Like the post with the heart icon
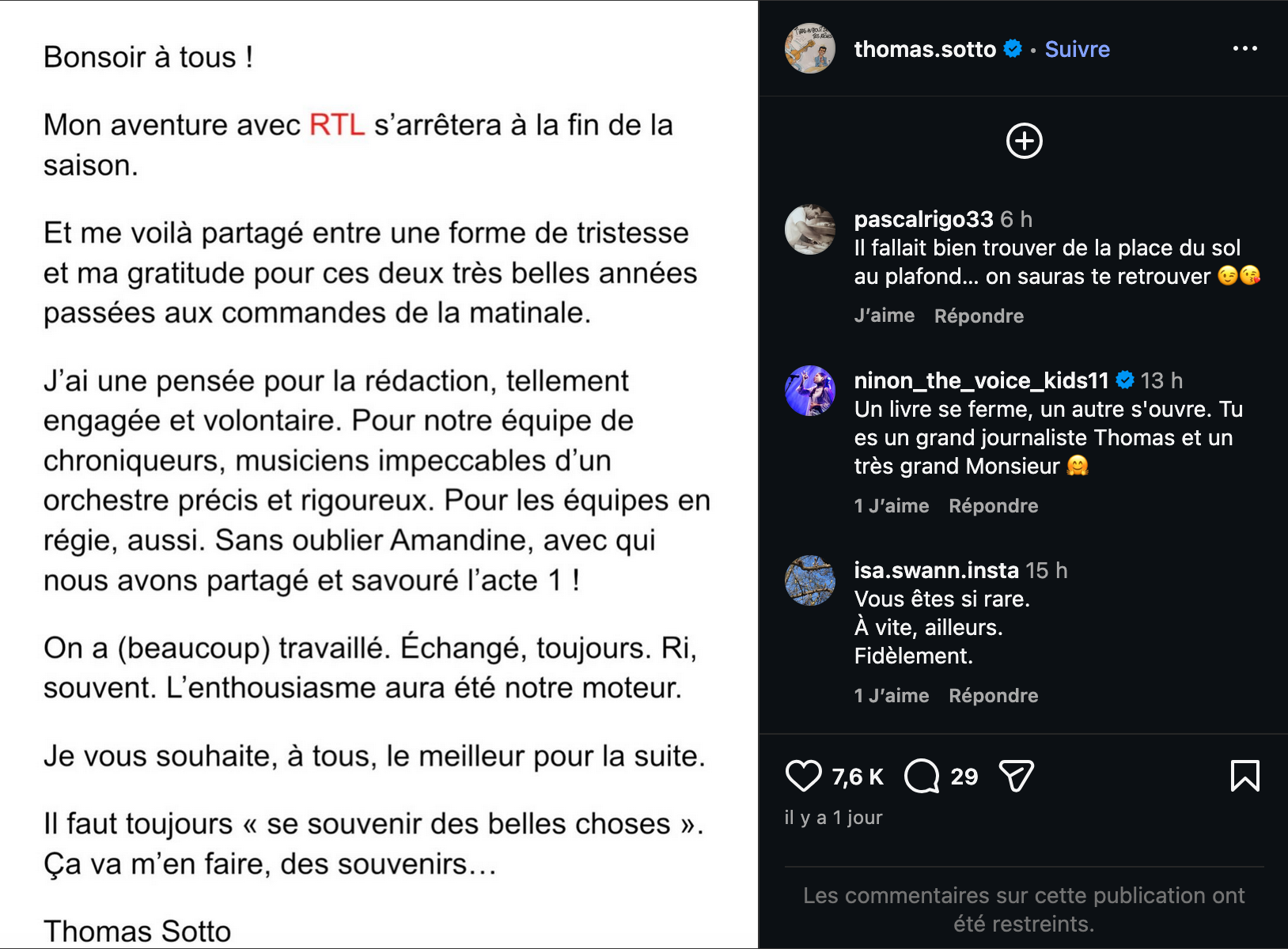The width and height of the screenshot is (1288, 949). [803, 776]
